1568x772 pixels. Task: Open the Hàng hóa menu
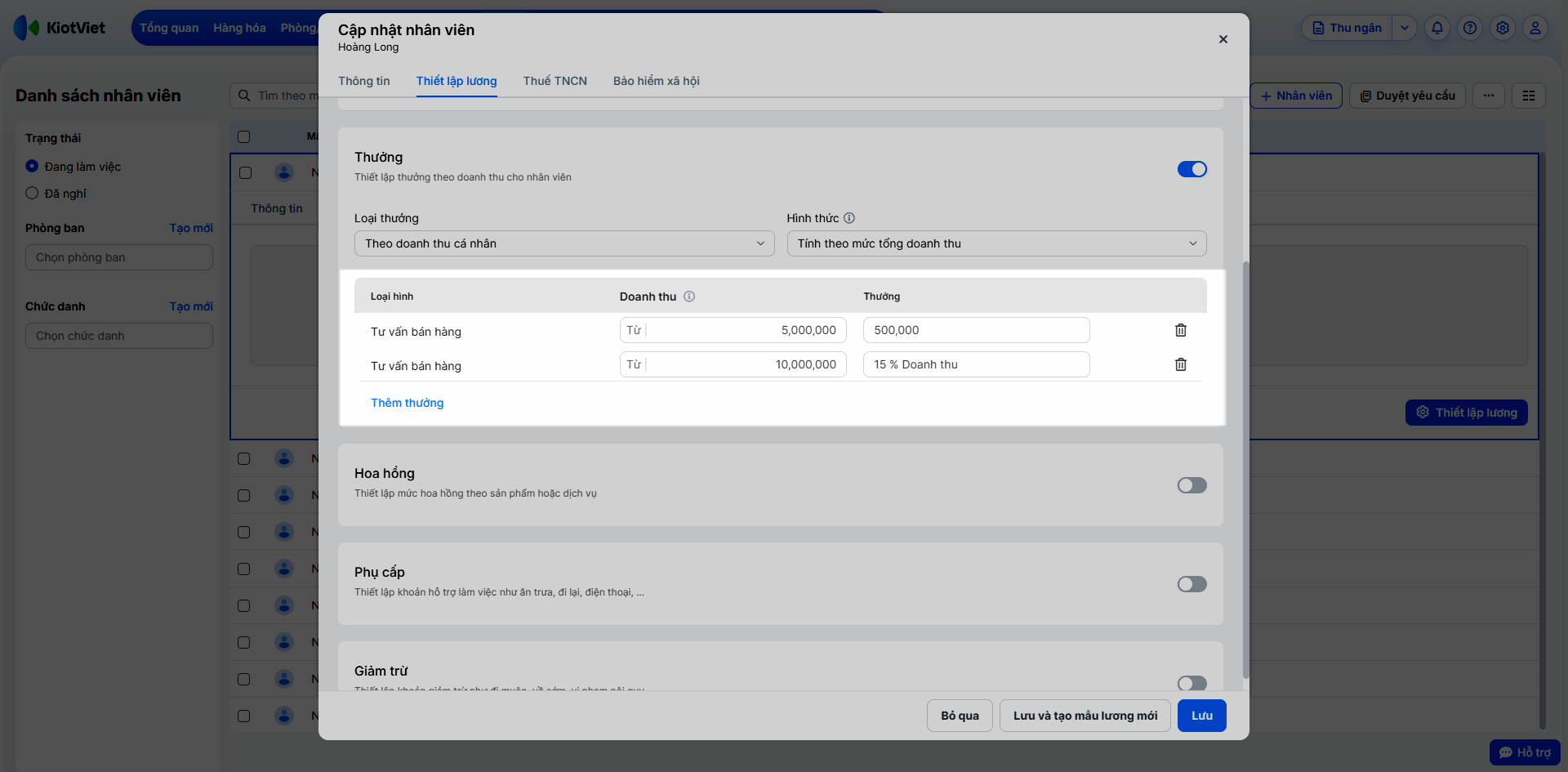(x=239, y=28)
